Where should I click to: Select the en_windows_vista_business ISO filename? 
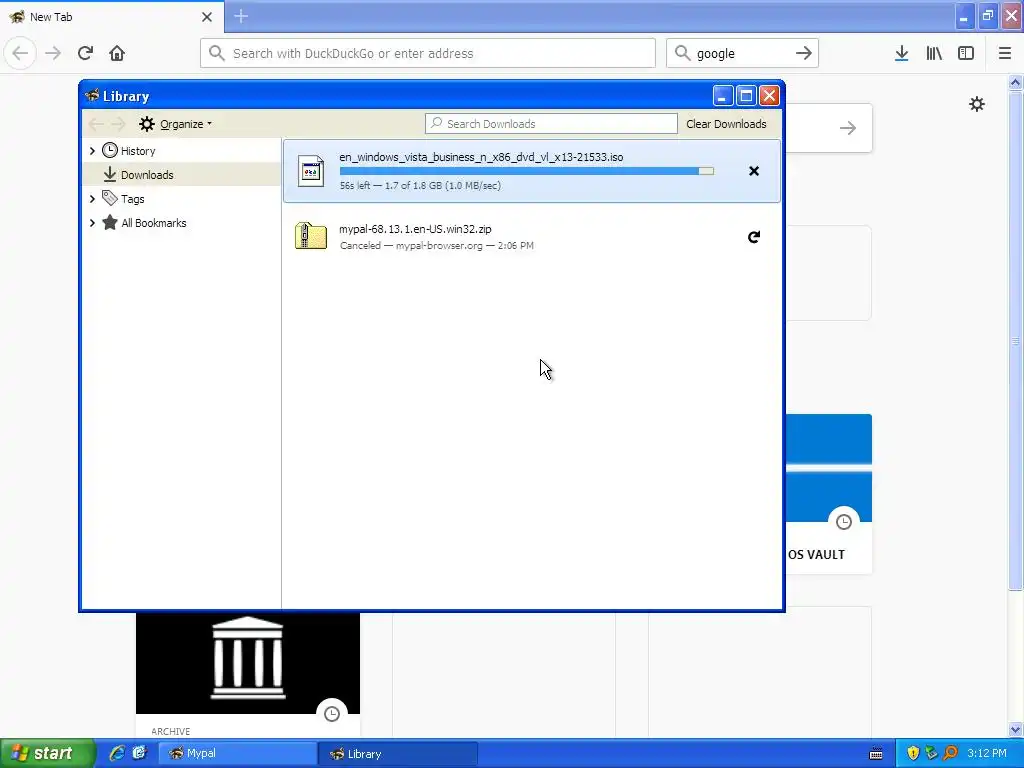click(x=481, y=157)
